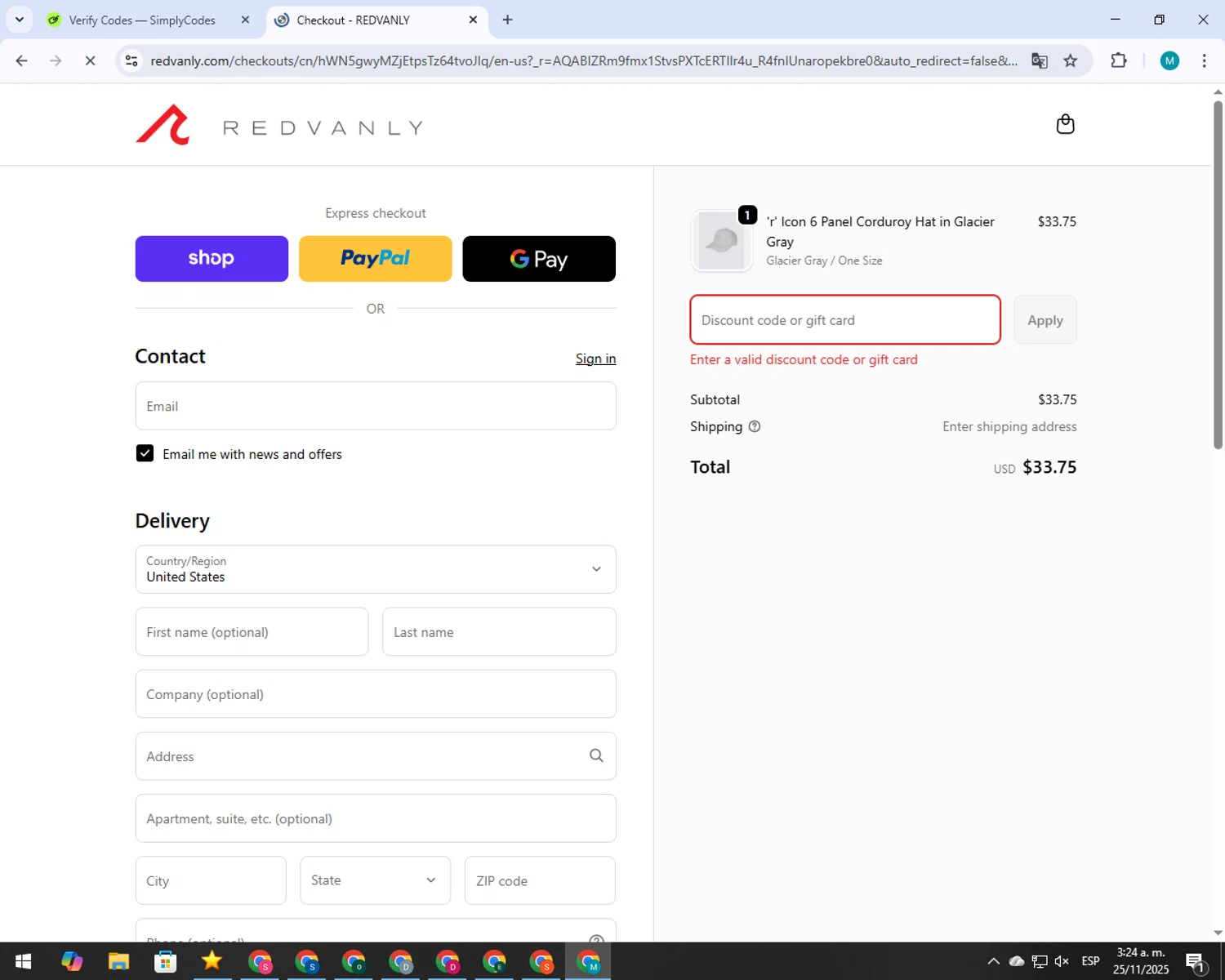
Task: Click the taskbar clock showing 3:24 a. m.
Action: click(x=1141, y=961)
